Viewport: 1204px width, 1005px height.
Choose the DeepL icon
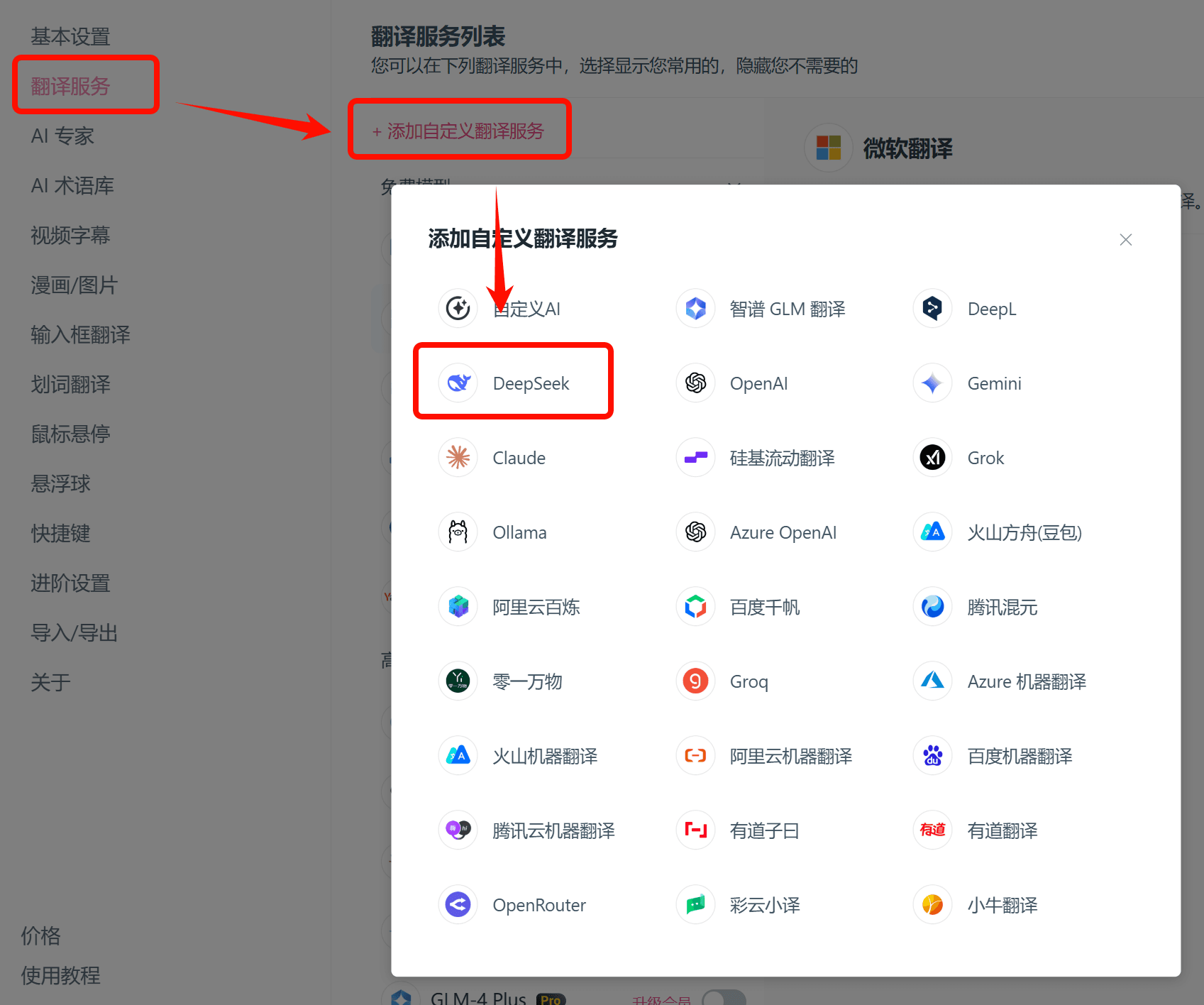[932, 309]
